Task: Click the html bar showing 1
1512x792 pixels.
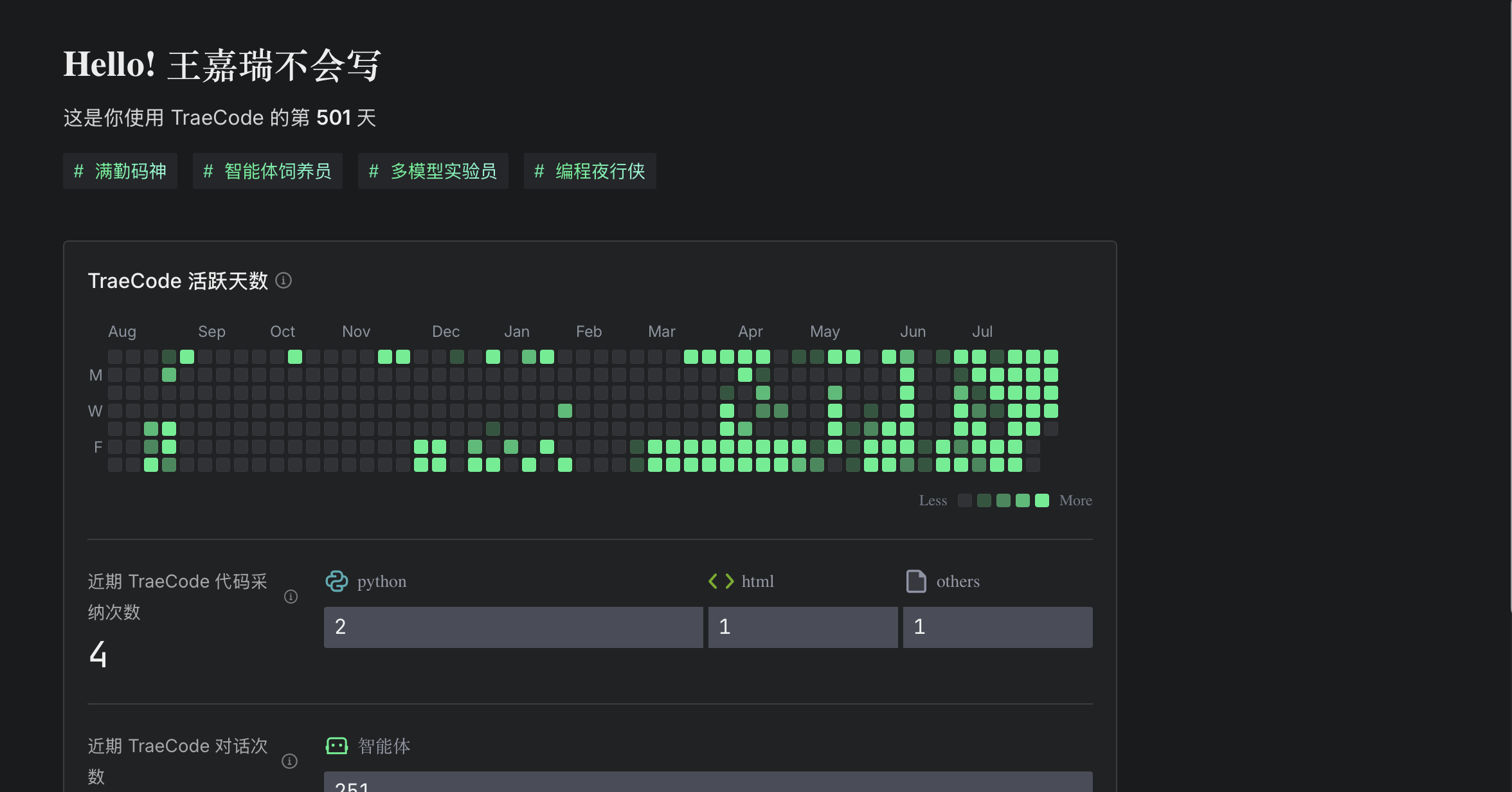Action: 803,627
